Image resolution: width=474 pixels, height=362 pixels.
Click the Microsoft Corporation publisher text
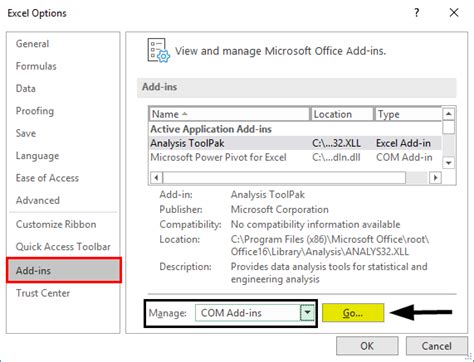(x=280, y=209)
